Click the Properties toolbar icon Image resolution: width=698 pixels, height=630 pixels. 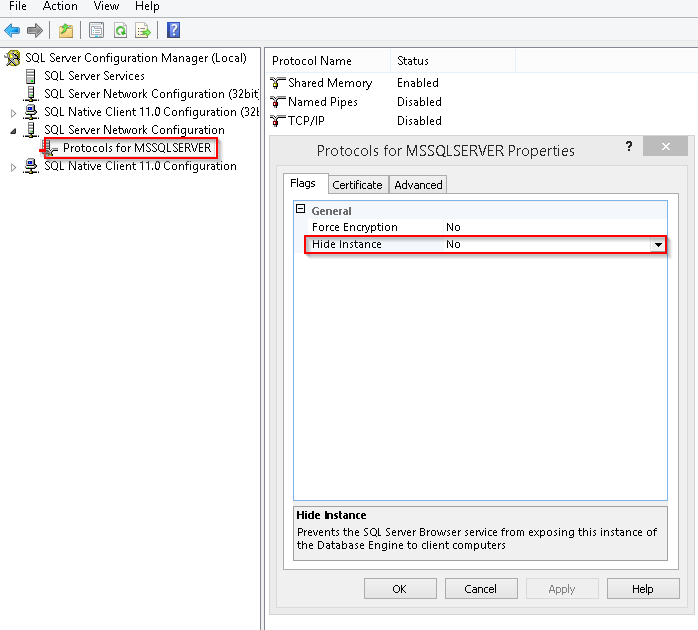[96, 30]
